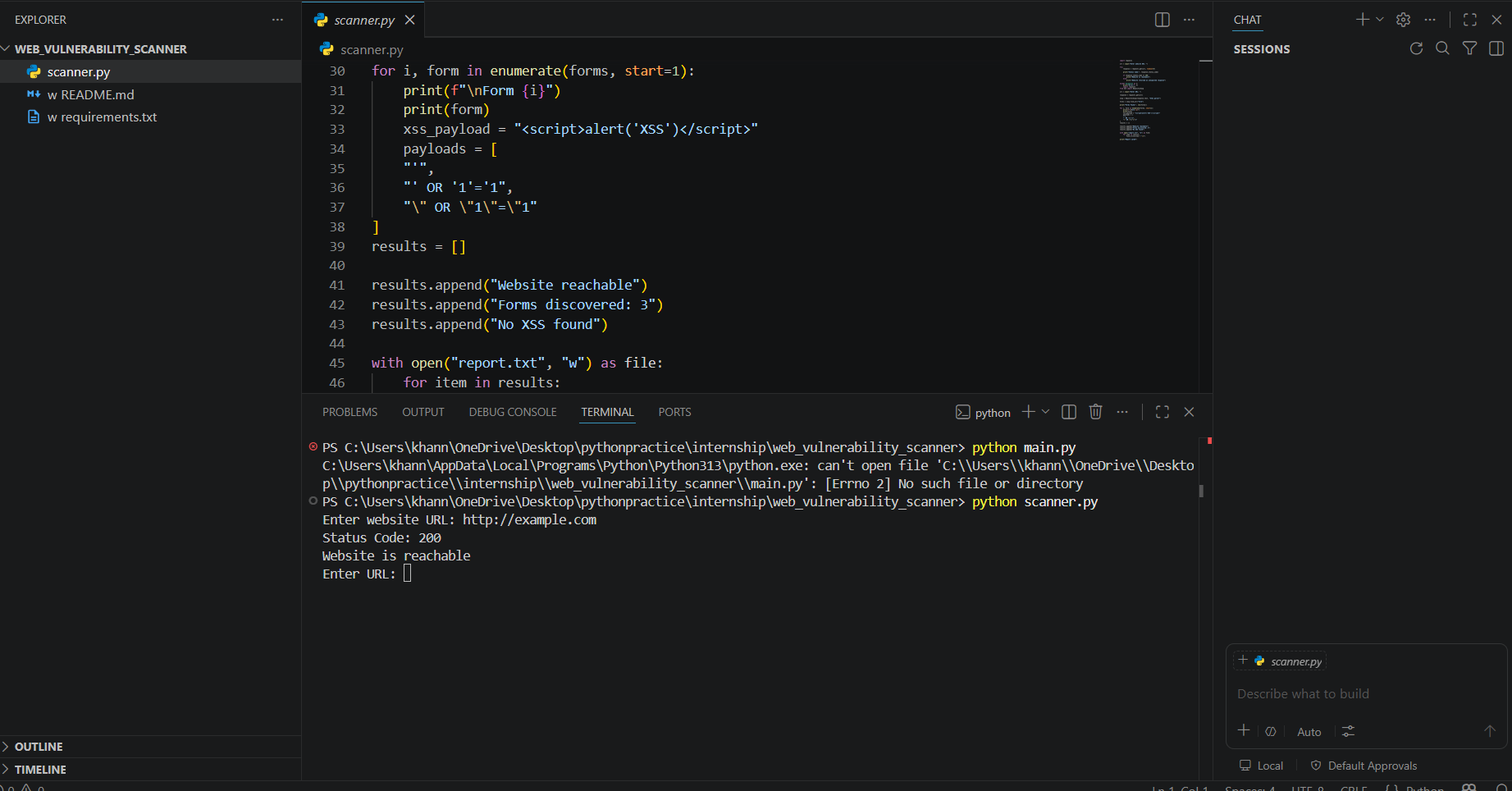Click the xss_payload assignment line
This screenshot has width=1512, height=791.
click(x=580, y=129)
